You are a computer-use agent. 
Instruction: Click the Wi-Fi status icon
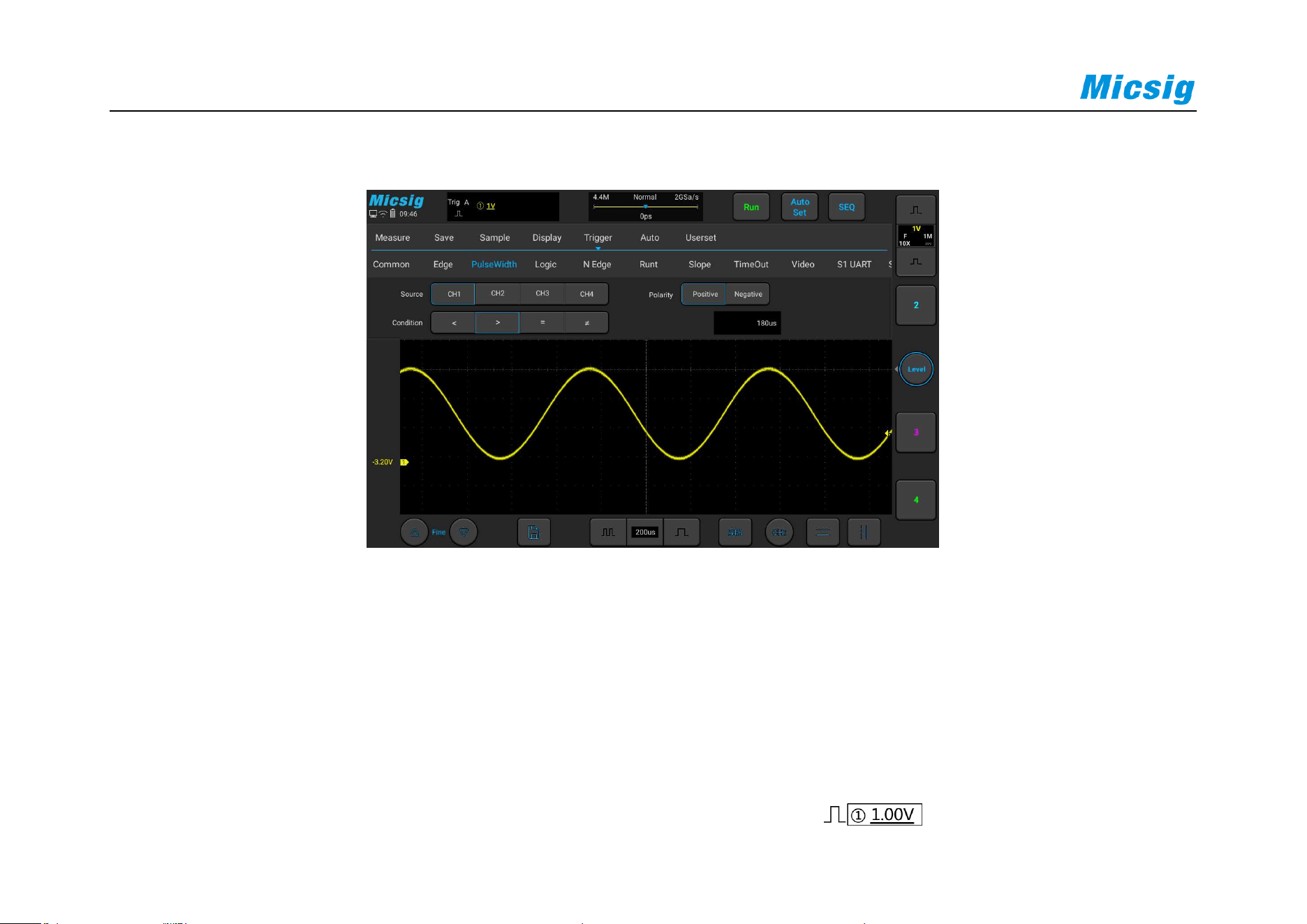click(383, 214)
